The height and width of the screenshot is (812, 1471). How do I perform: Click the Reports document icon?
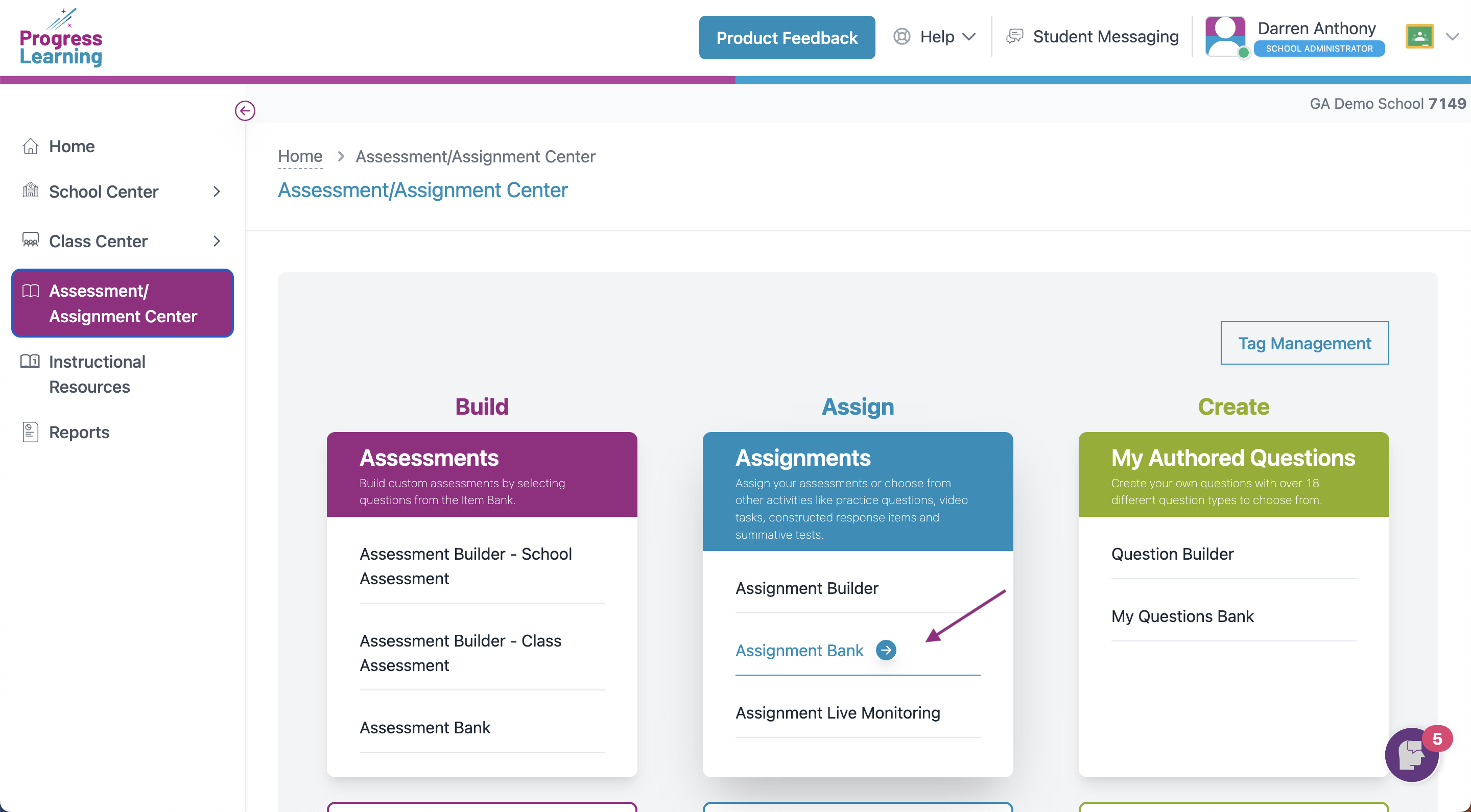30,432
